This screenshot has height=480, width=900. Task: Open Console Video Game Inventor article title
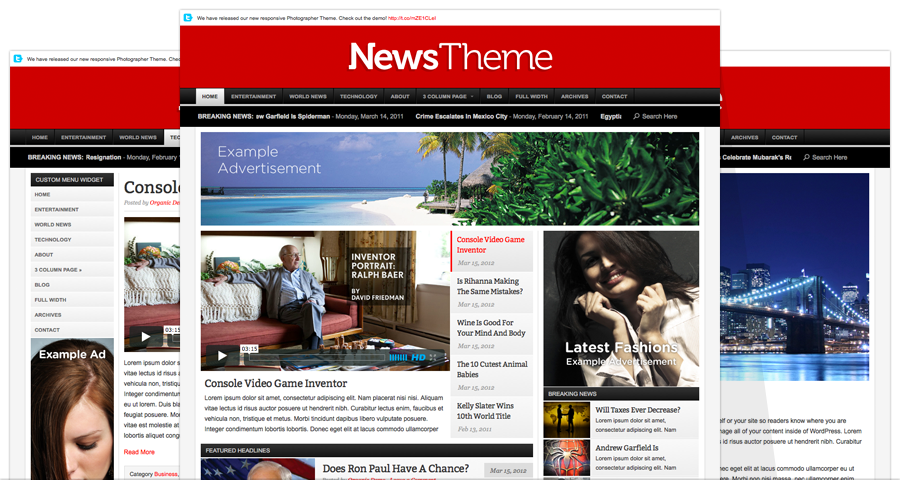coord(276,383)
